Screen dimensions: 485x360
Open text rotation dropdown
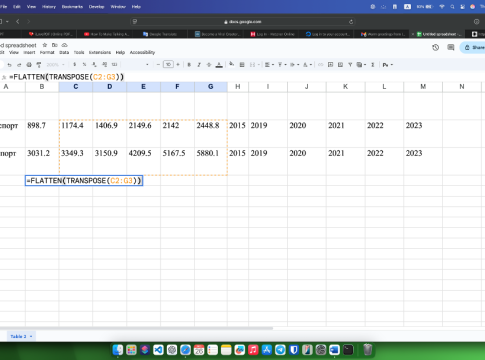pyautogui.click(x=307, y=65)
